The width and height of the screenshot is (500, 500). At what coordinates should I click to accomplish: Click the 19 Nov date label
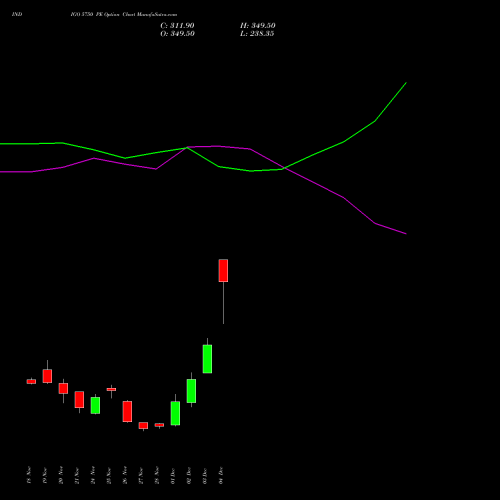click(45, 475)
